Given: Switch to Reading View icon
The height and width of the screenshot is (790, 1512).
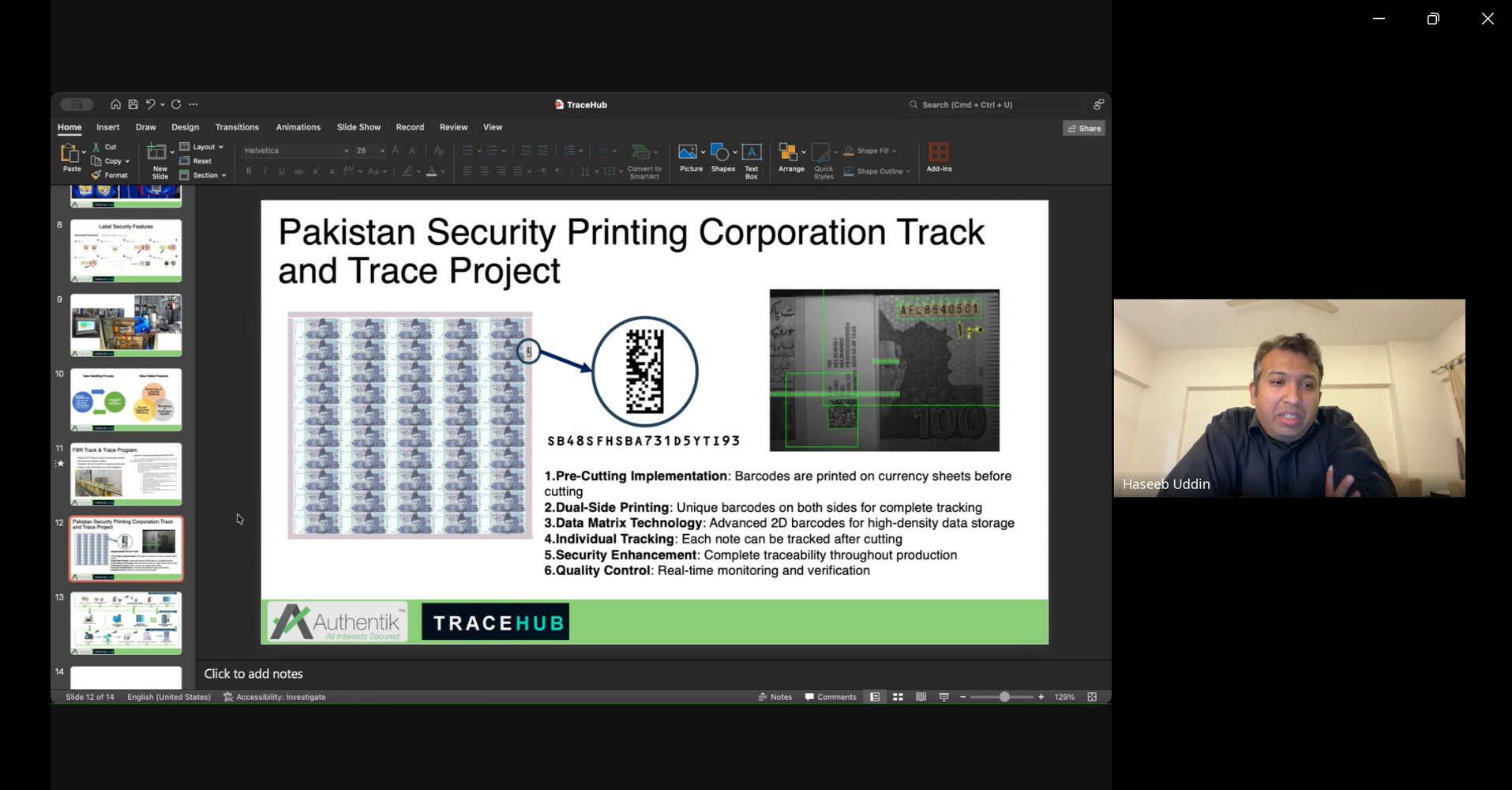Looking at the screenshot, I should pos(921,697).
